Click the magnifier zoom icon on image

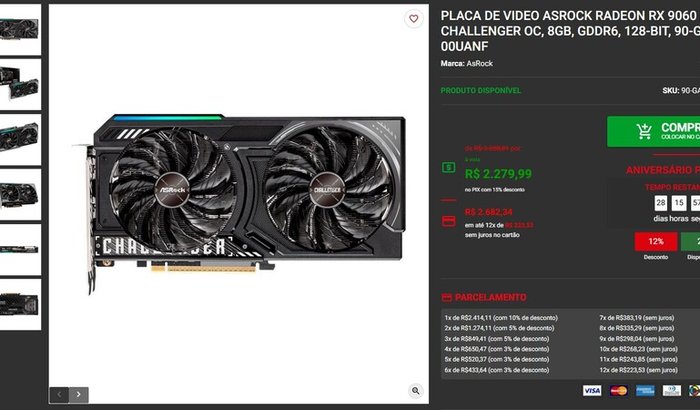tap(415, 391)
